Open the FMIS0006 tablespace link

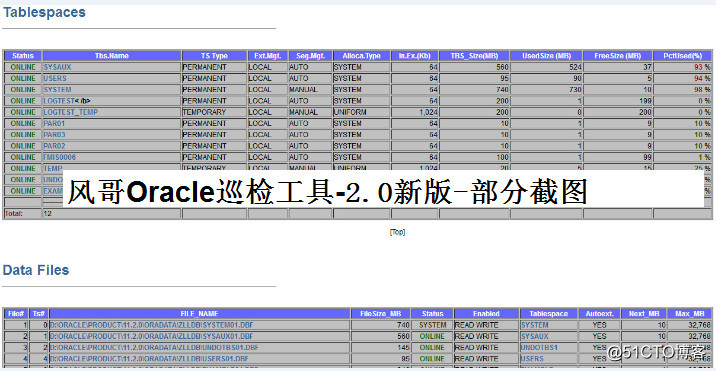pos(60,157)
